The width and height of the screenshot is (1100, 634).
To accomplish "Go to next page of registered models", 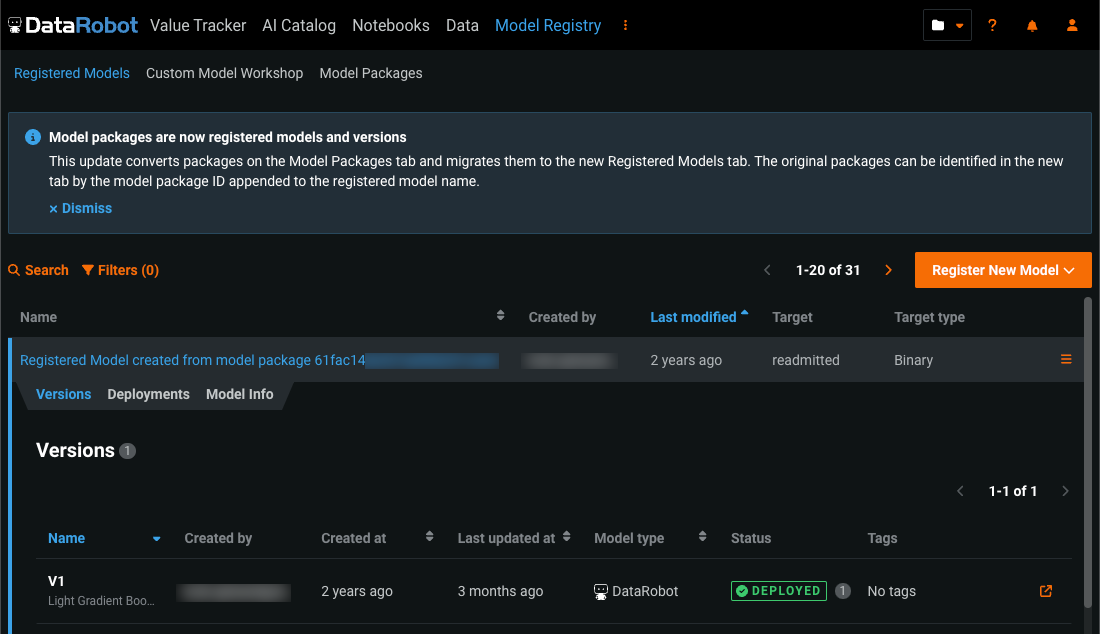I will [x=888, y=270].
